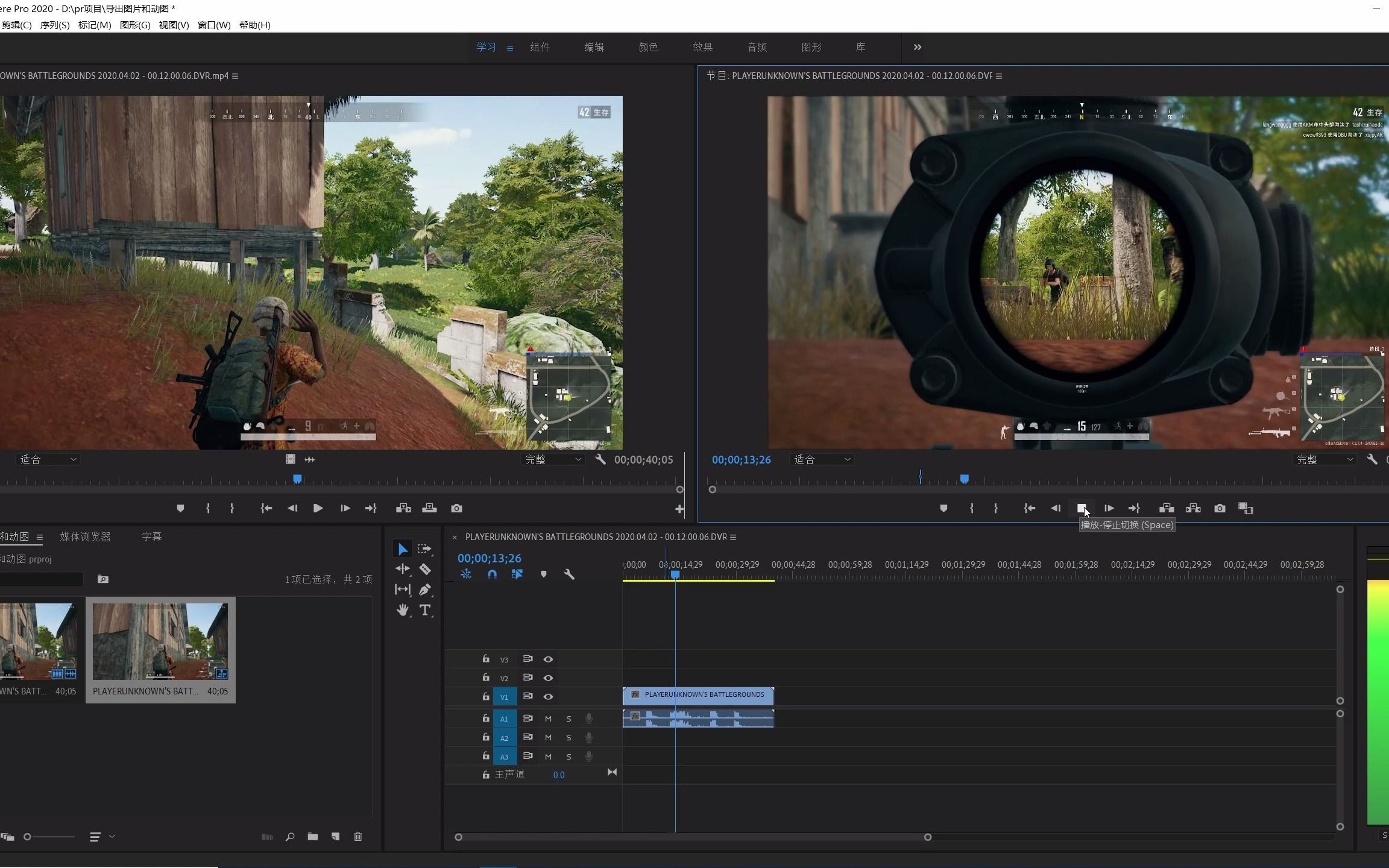Select the Razor tool
The image size is (1389, 868).
425,569
